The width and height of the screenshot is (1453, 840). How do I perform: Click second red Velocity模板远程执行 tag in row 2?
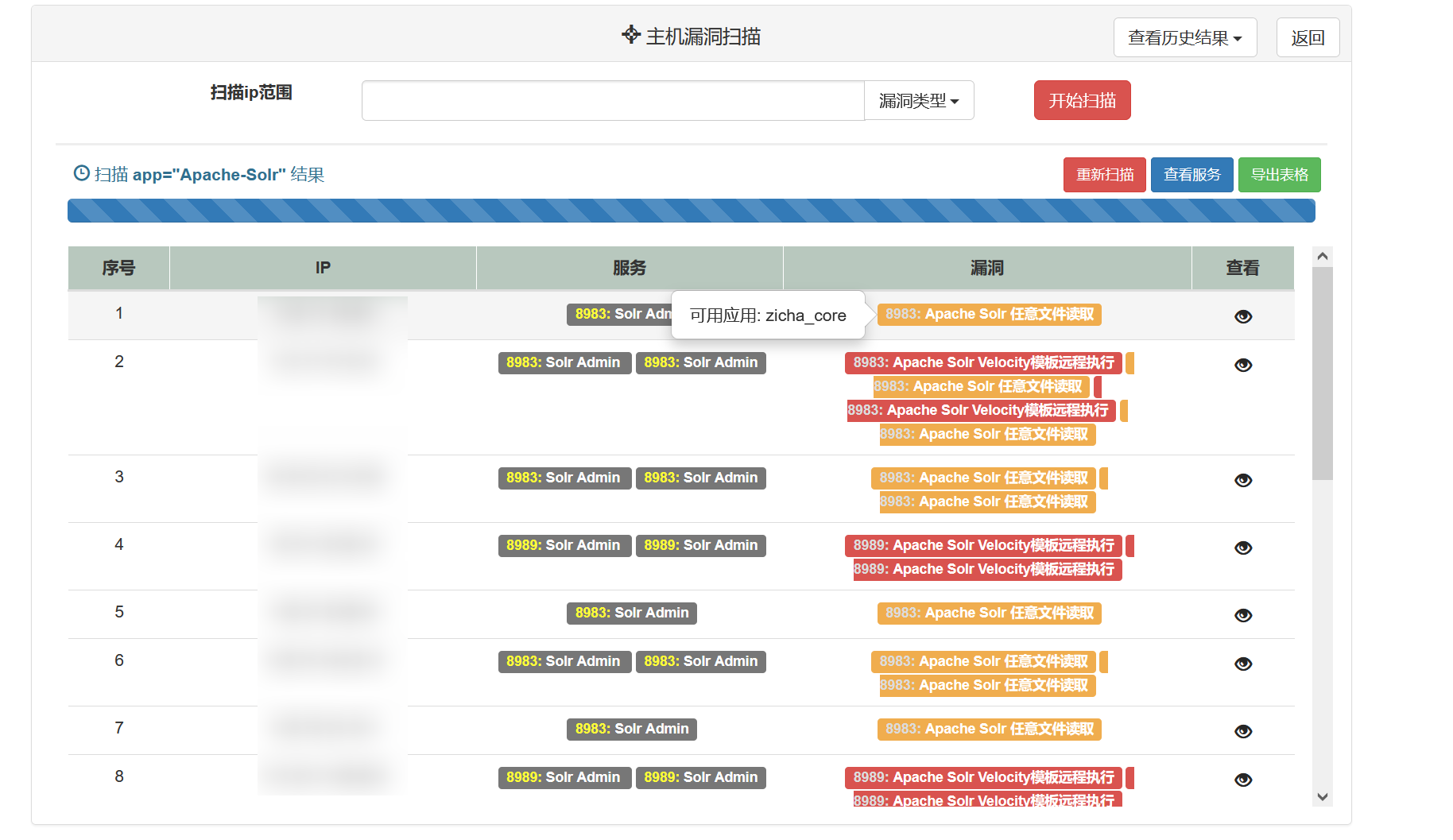pos(982,410)
